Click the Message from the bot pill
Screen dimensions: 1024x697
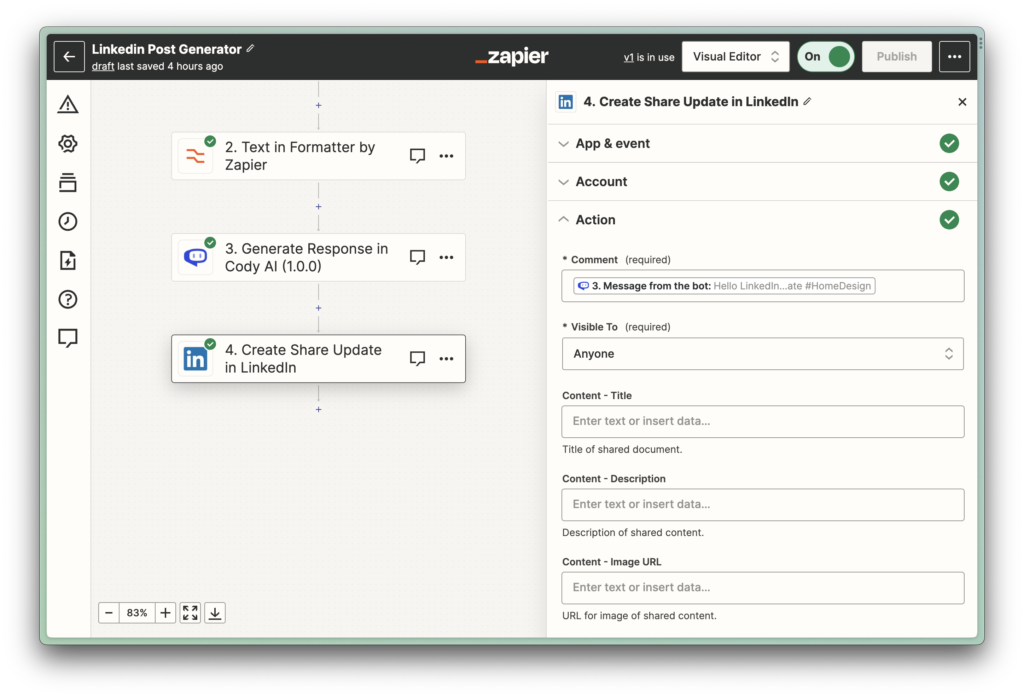[x=724, y=286]
